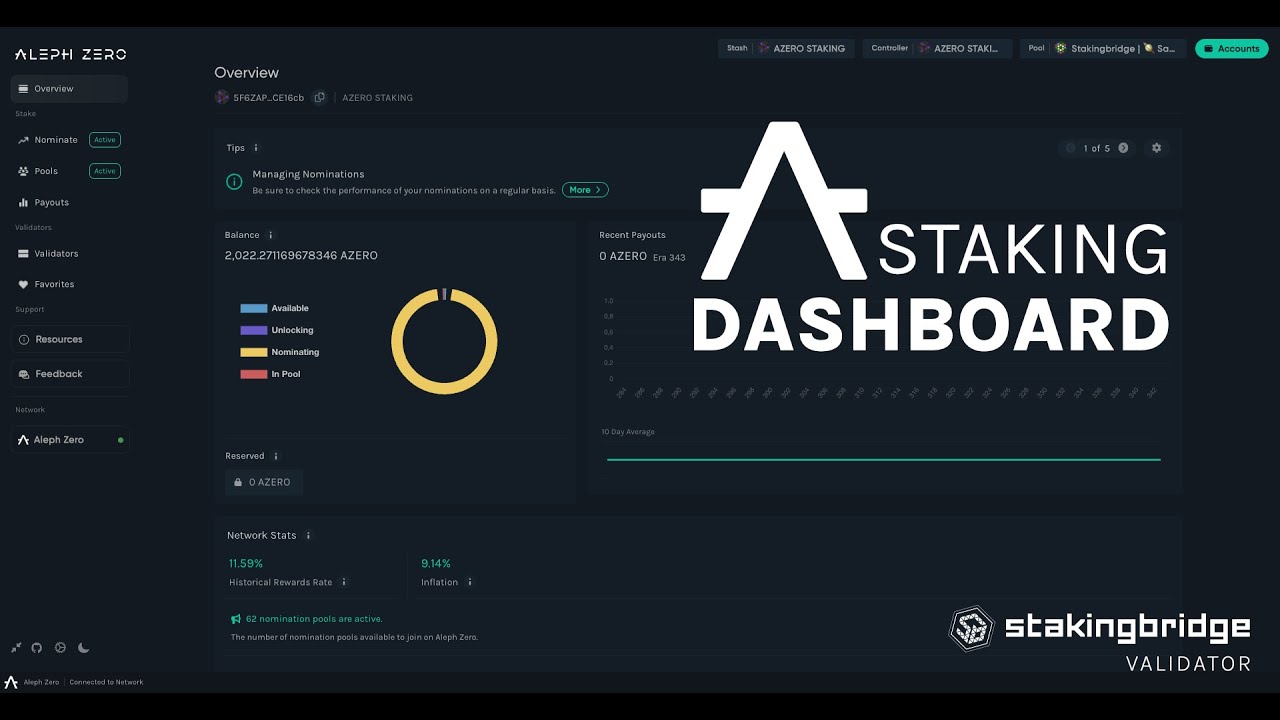
Task: Open the Accounts button
Action: point(1231,48)
